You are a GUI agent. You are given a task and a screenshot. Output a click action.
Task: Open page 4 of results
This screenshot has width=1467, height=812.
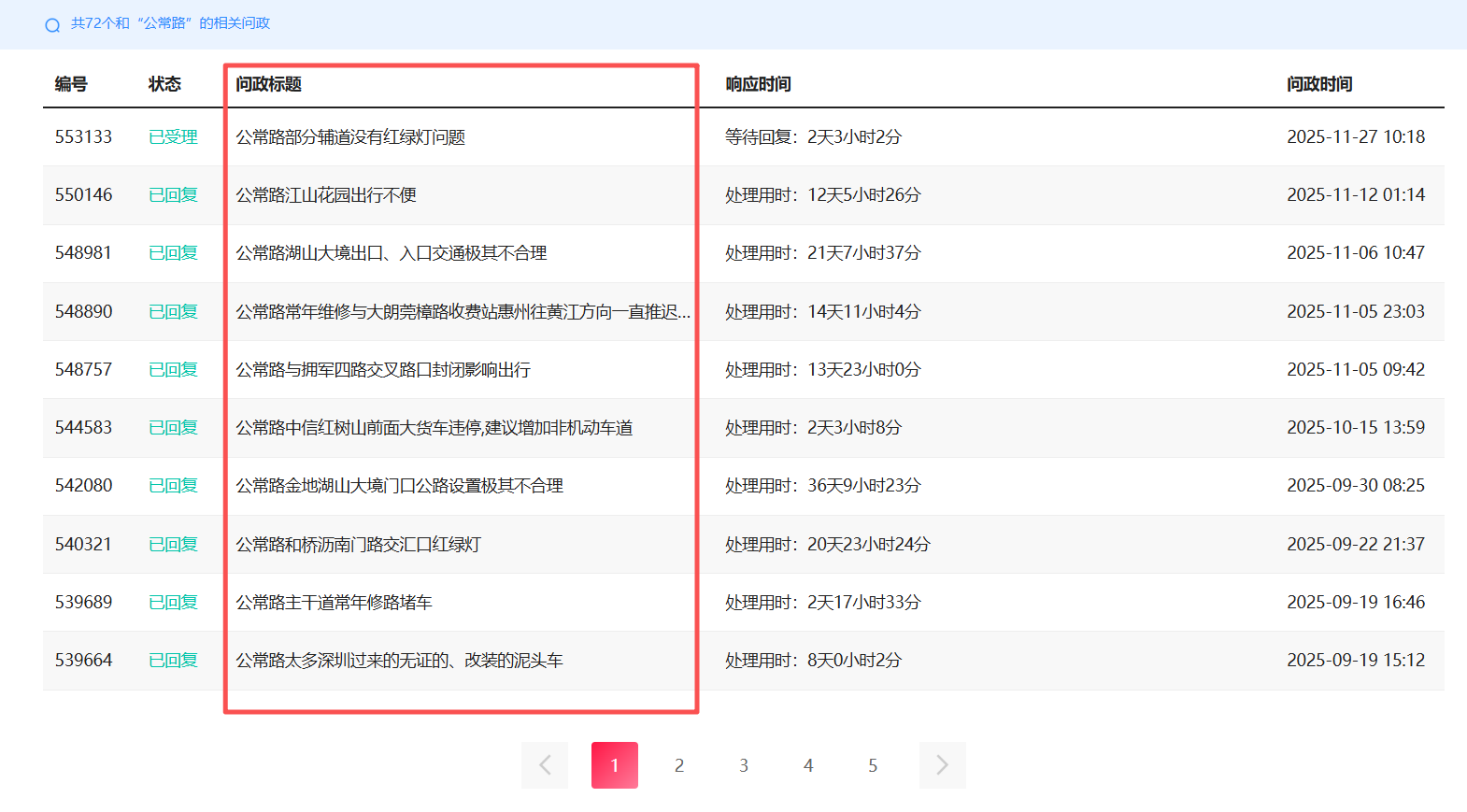point(808,765)
